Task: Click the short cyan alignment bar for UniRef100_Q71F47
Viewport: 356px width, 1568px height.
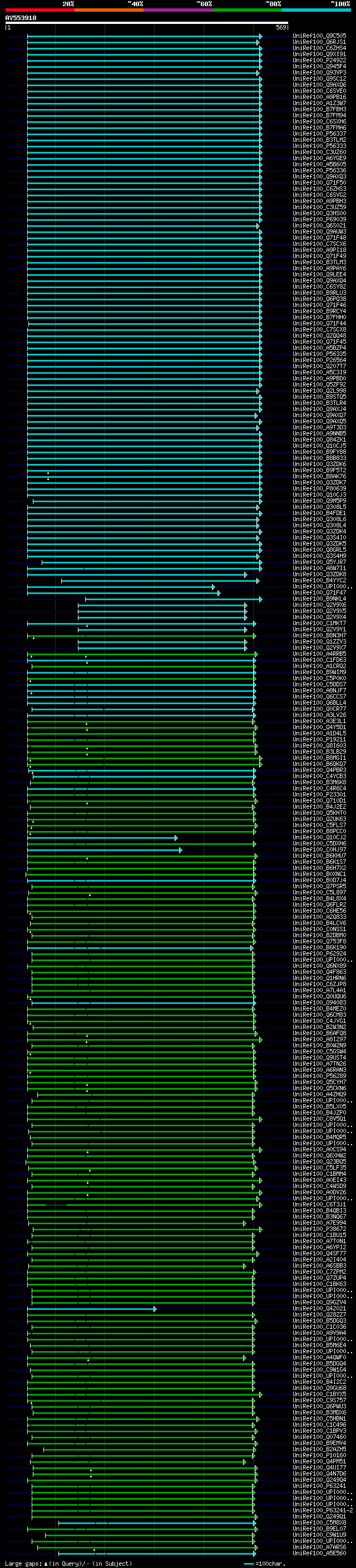Action: pos(123,592)
